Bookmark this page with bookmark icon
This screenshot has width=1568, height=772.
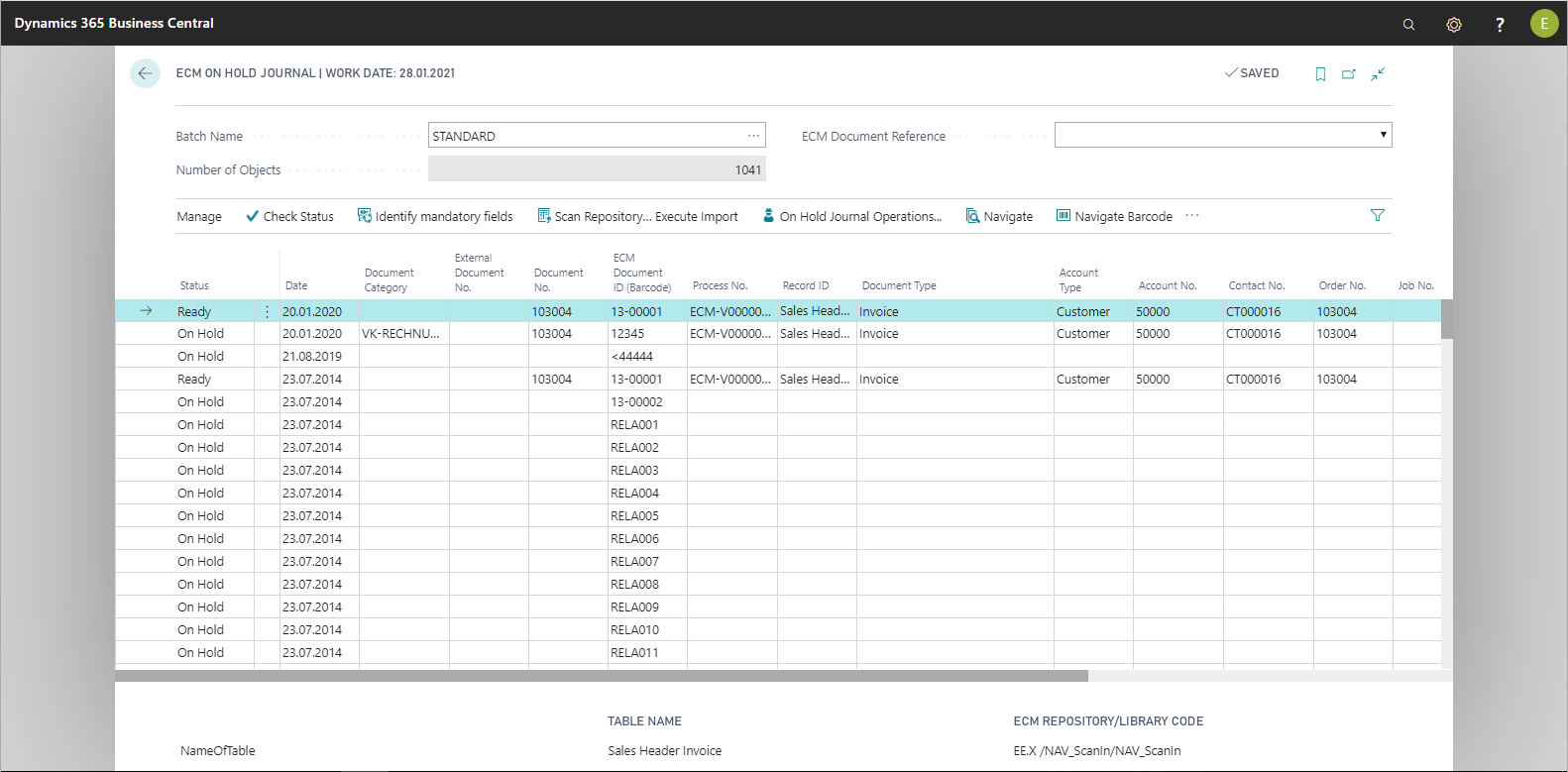pos(1320,74)
